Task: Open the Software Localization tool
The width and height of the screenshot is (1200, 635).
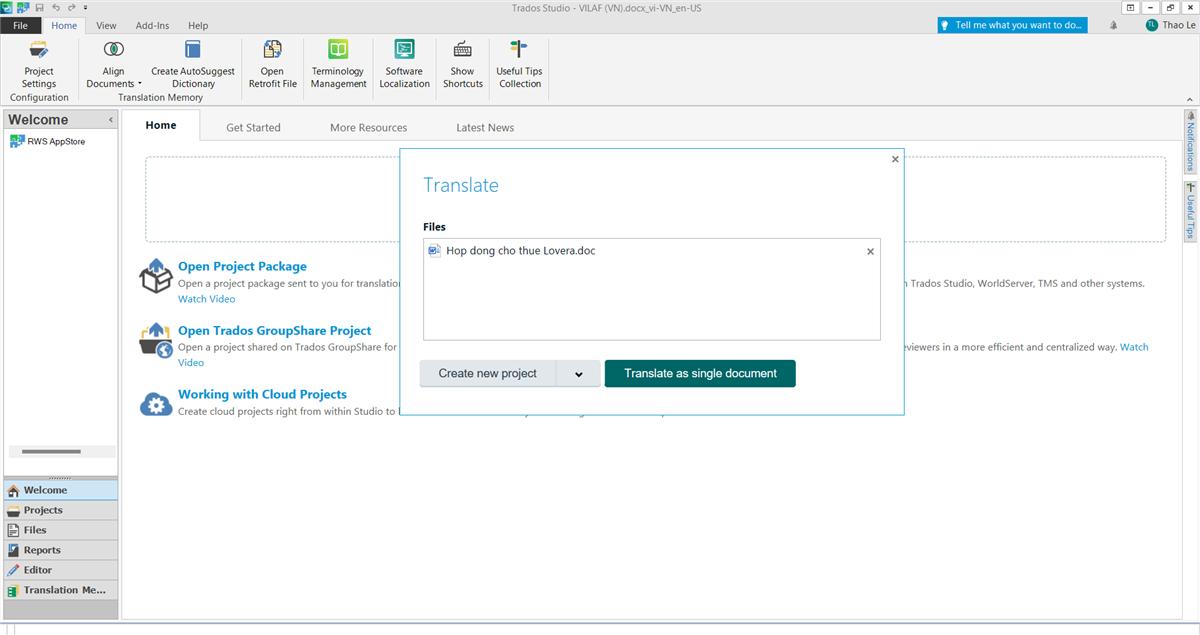Action: [x=405, y=65]
